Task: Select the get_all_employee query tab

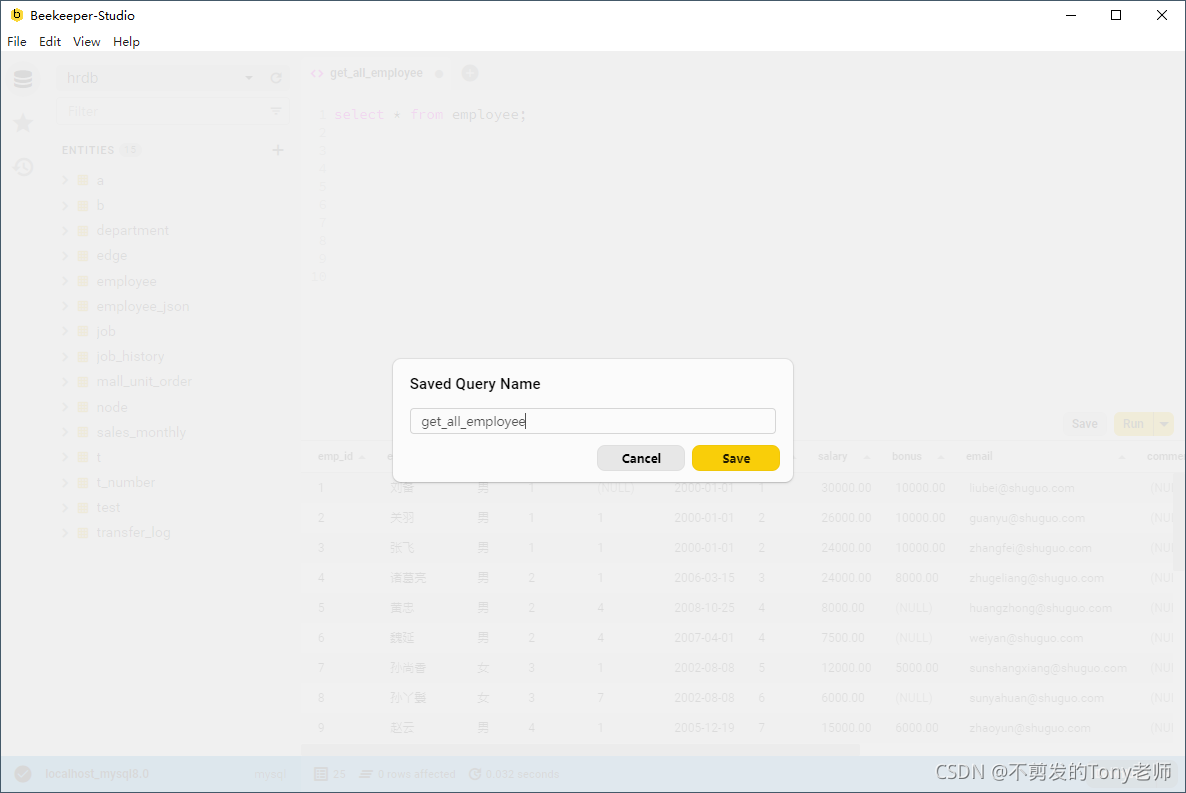Action: pos(376,73)
